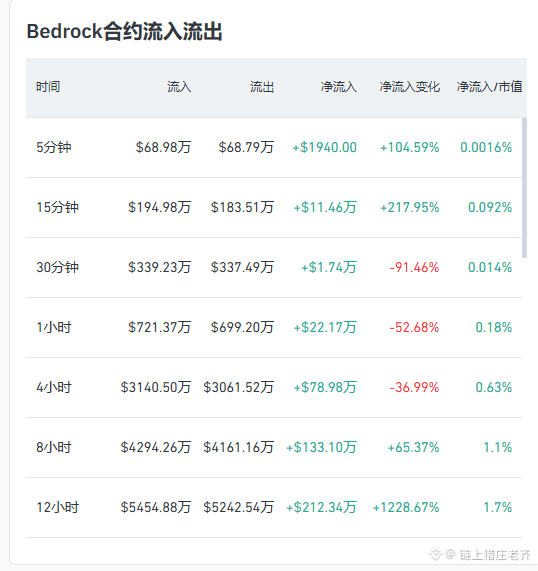
Task: Click the +1228.67% change value
Action: pyautogui.click(x=406, y=507)
